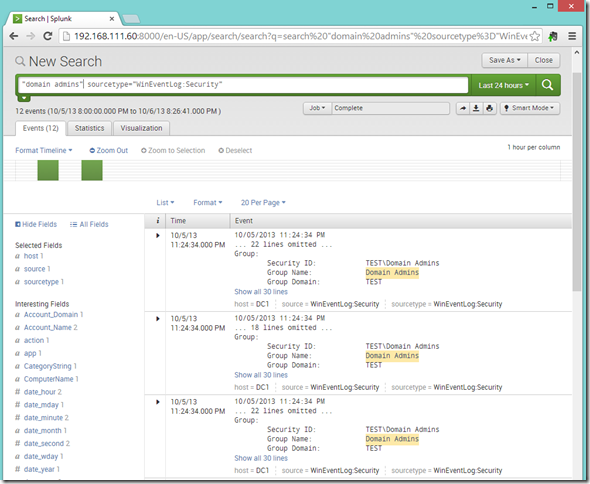The width and height of the screenshot is (590, 484).
Task: Click the print results icon
Action: pyautogui.click(x=490, y=108)
